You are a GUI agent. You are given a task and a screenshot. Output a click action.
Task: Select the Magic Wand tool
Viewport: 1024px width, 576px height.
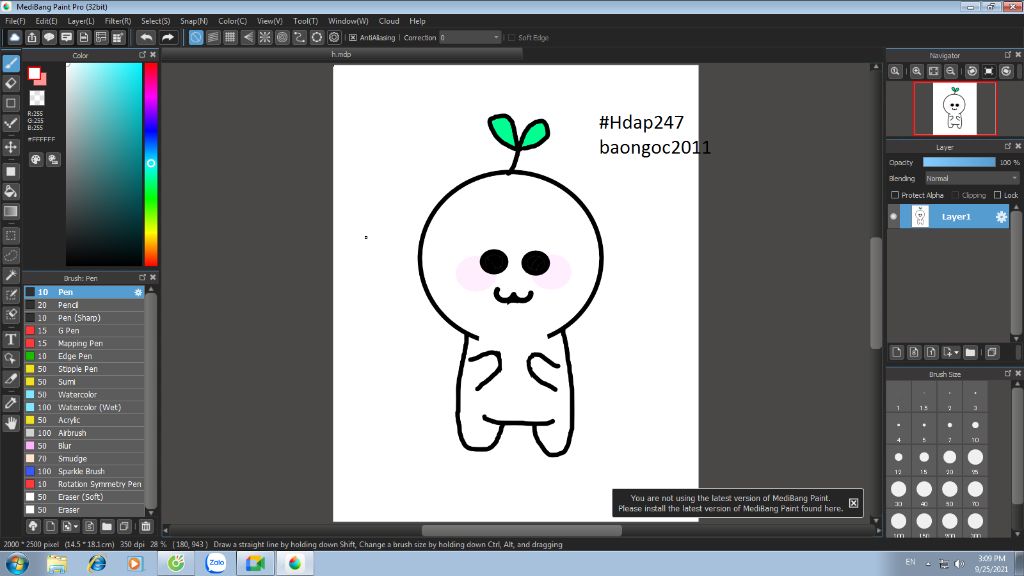click(x=11, y=275)
